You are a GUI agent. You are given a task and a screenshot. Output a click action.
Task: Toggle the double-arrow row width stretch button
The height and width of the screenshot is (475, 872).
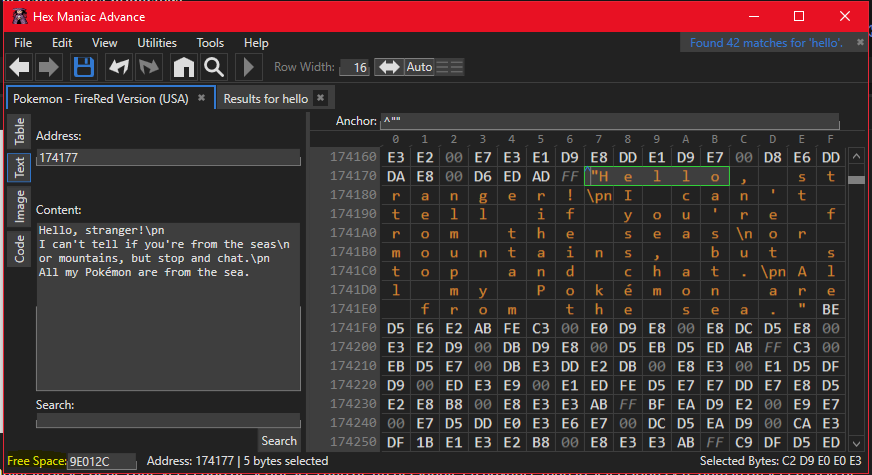pos(388,67)
